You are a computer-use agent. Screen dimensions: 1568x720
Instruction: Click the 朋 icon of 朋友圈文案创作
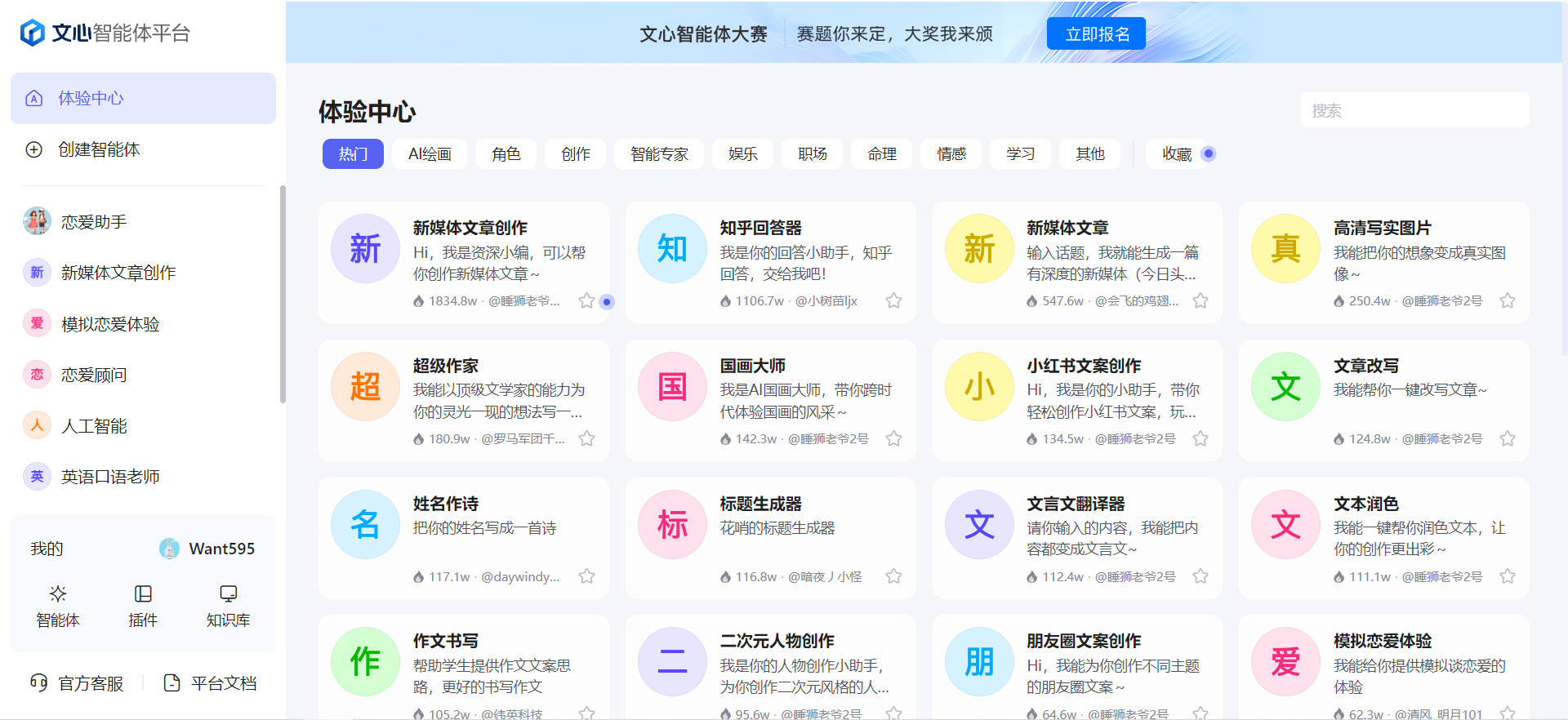[979, 661]
